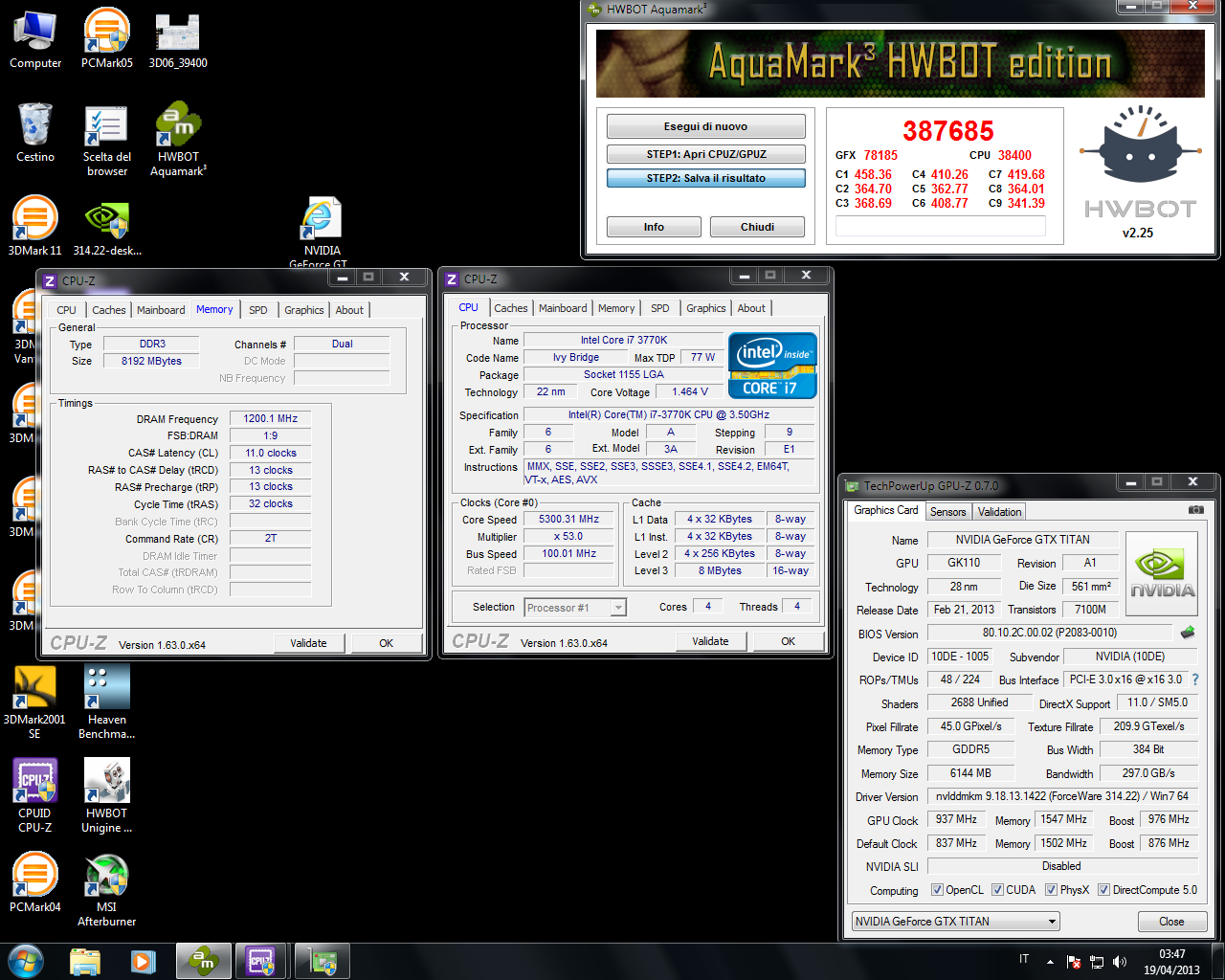Switch to Mainboard tab in right CPU-Z
The height and width of the screenshot is (980, 1225).
coord(563,308)
